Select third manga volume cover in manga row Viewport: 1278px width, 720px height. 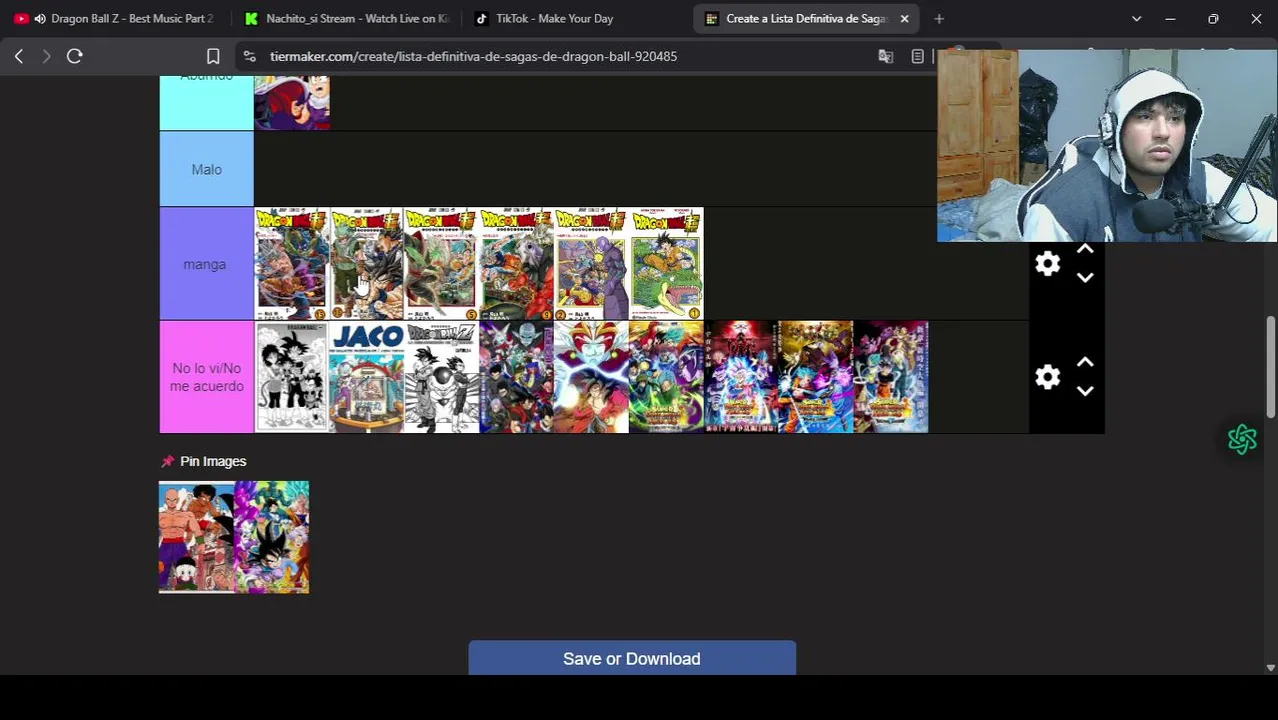[441, 264]
